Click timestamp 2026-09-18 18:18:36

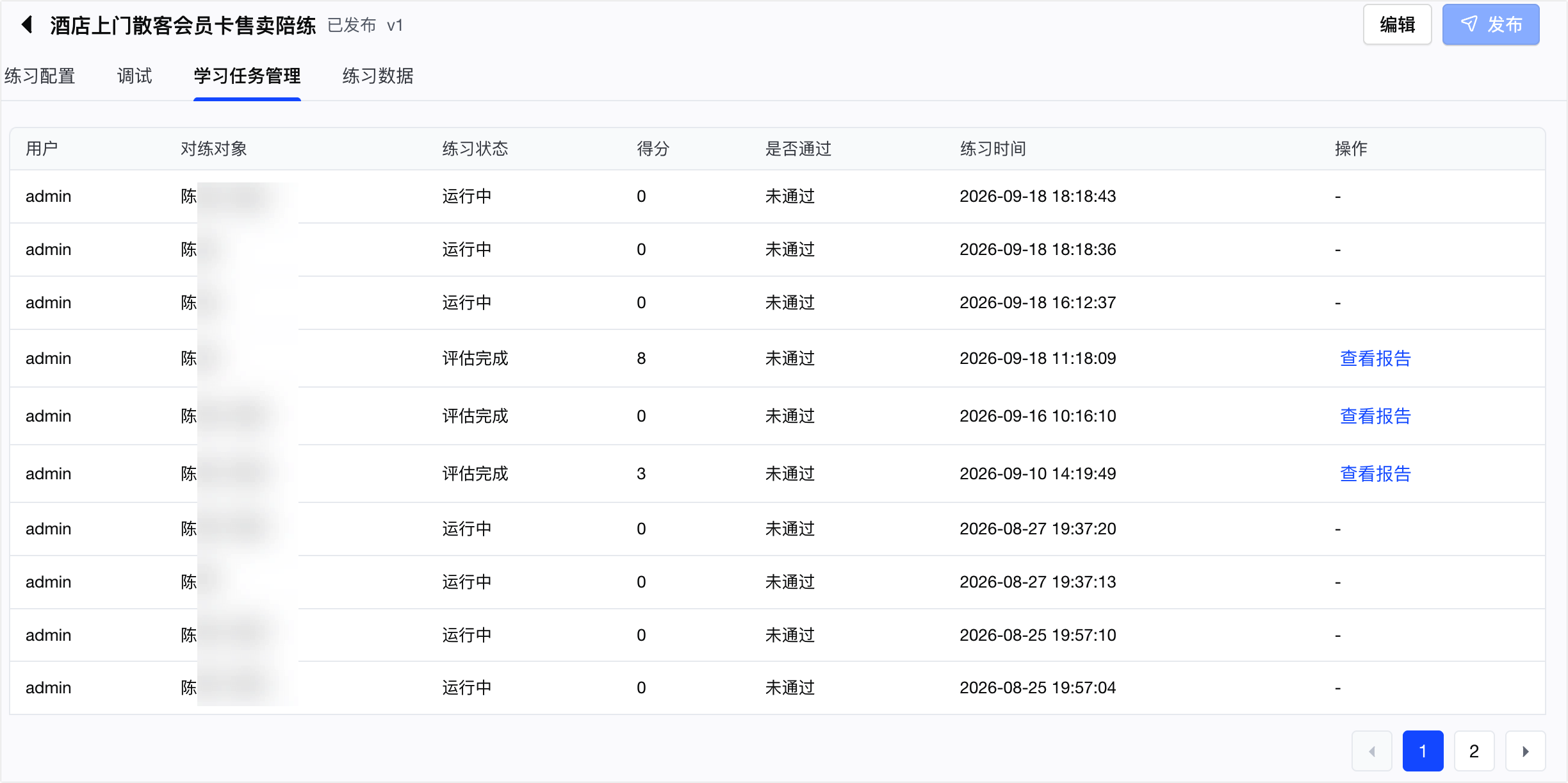tap(1038, 249)
